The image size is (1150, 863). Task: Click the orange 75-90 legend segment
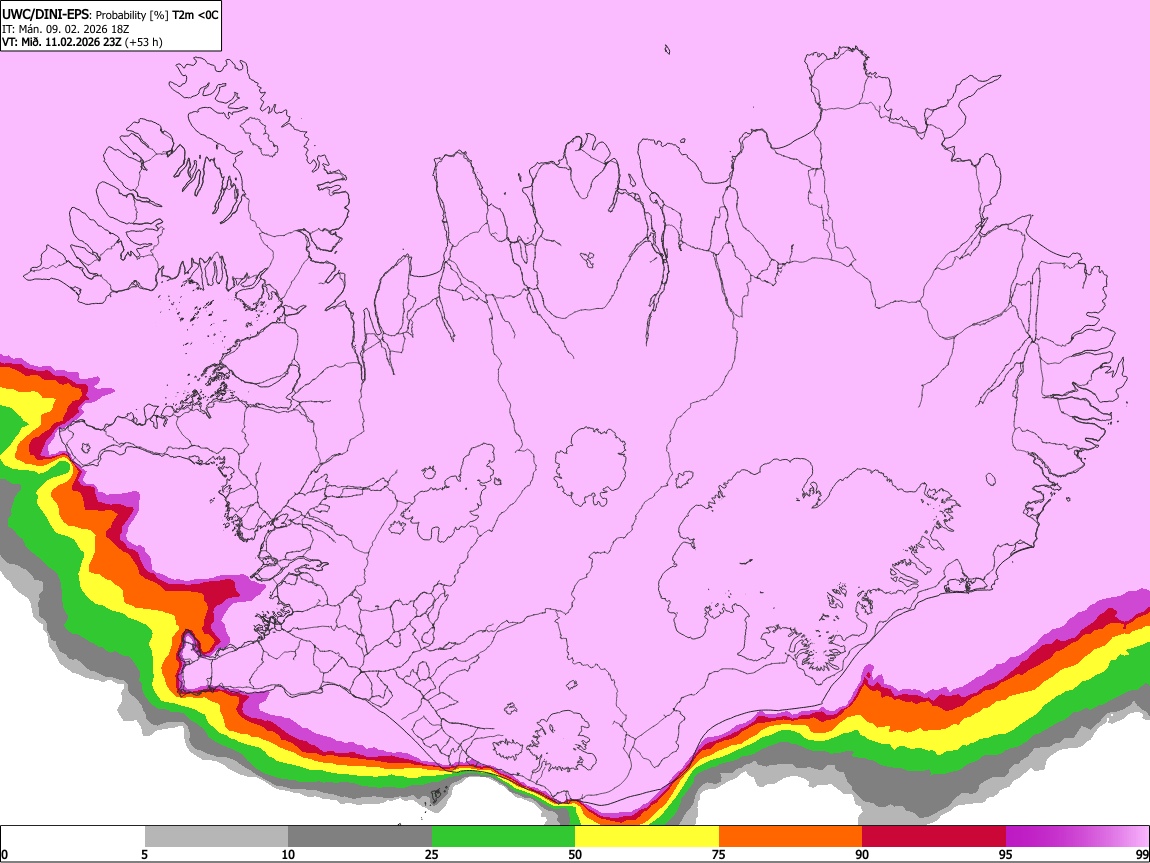tap(791, 836)
